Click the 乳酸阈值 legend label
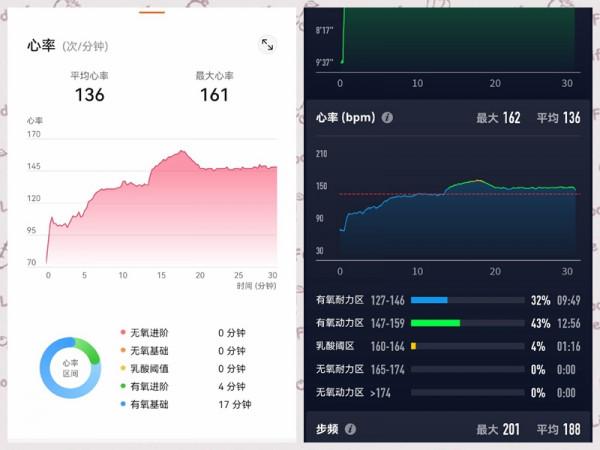Screen dimensions: 600x450 (x=150, y=368)
